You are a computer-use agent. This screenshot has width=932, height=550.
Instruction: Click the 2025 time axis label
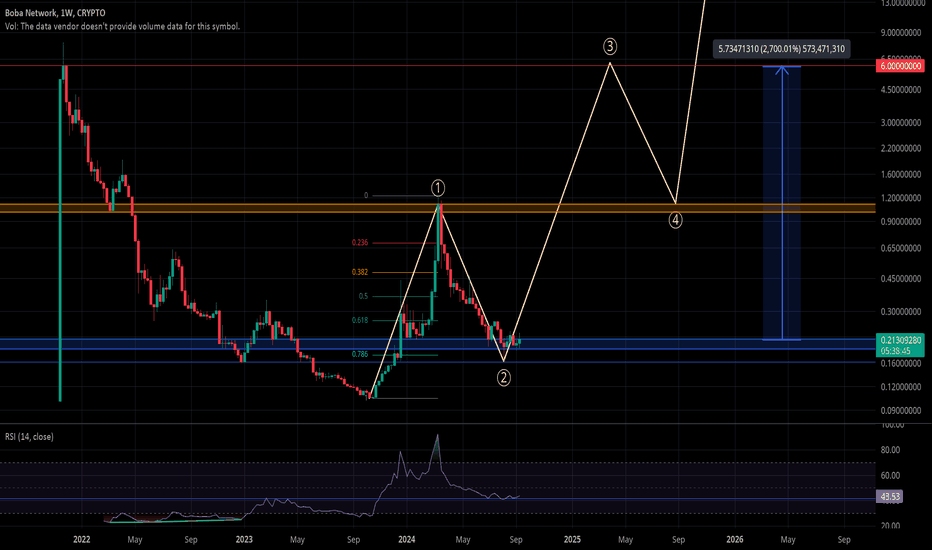[572, 539]
